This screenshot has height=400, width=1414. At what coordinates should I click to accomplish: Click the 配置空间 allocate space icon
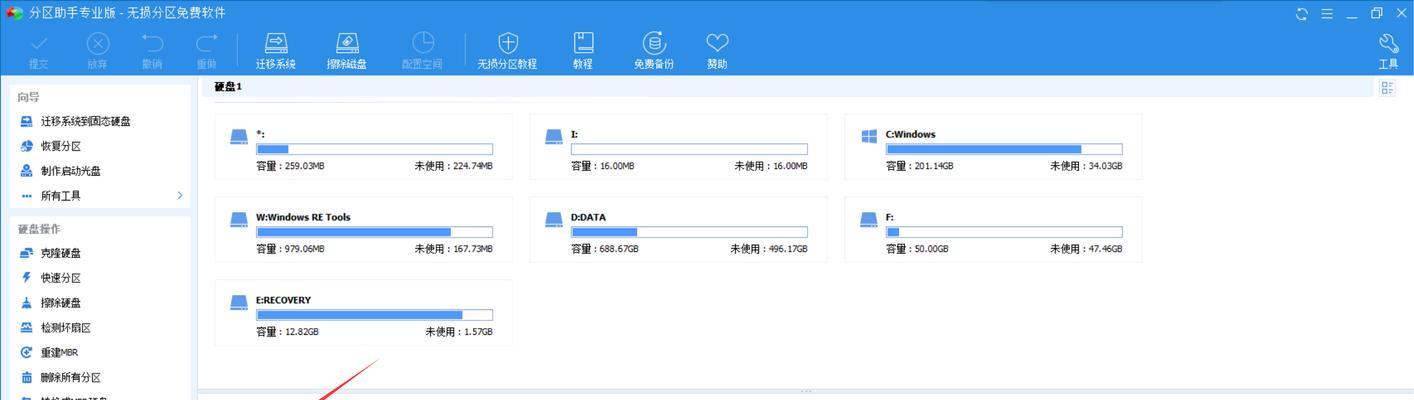pos(423,43)
